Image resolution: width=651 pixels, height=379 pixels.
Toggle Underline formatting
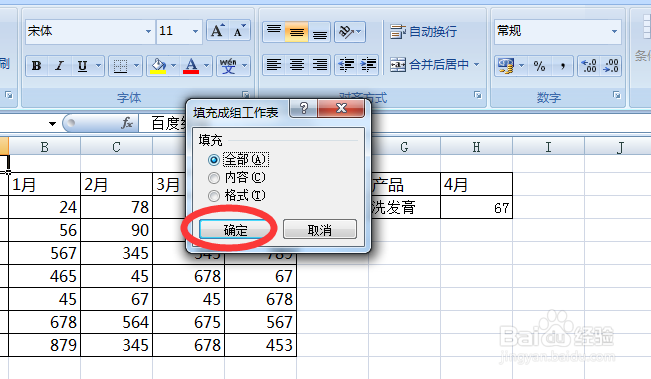point(82,66)
